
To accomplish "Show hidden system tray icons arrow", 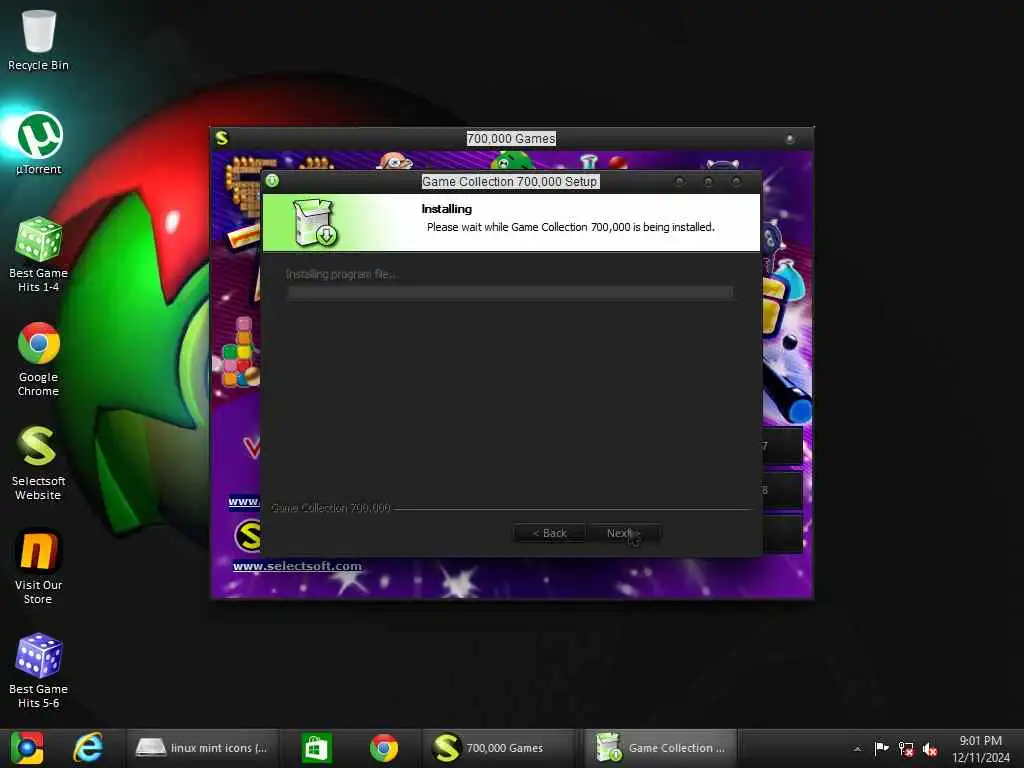I will pos(857,749).
